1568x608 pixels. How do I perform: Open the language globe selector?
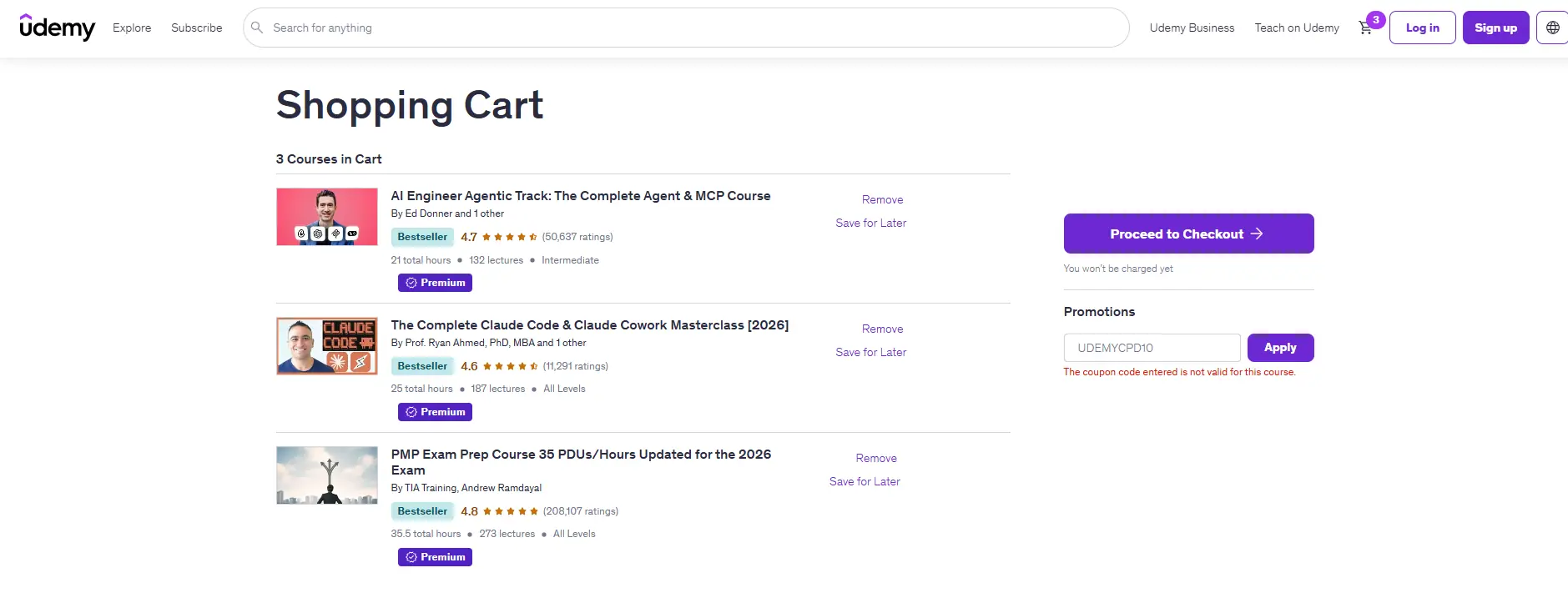[x=1552, y=28]
